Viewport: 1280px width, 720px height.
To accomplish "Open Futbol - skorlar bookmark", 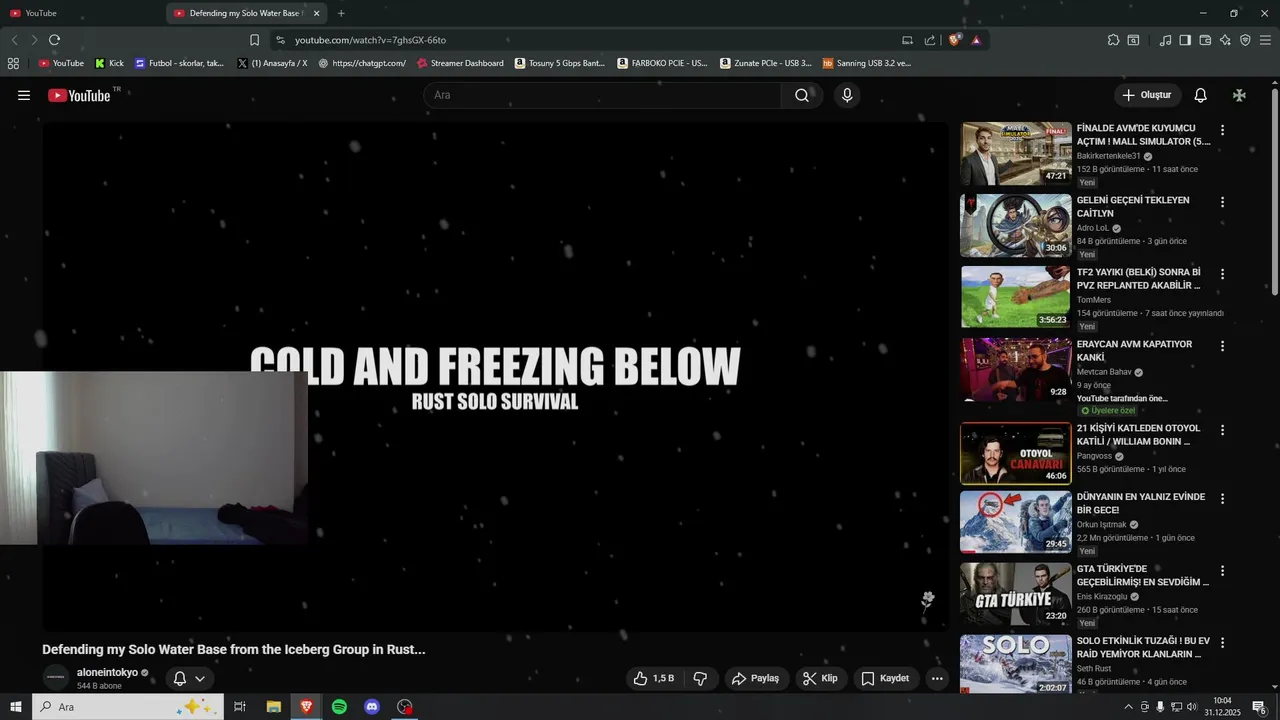I will click(180, 63).
